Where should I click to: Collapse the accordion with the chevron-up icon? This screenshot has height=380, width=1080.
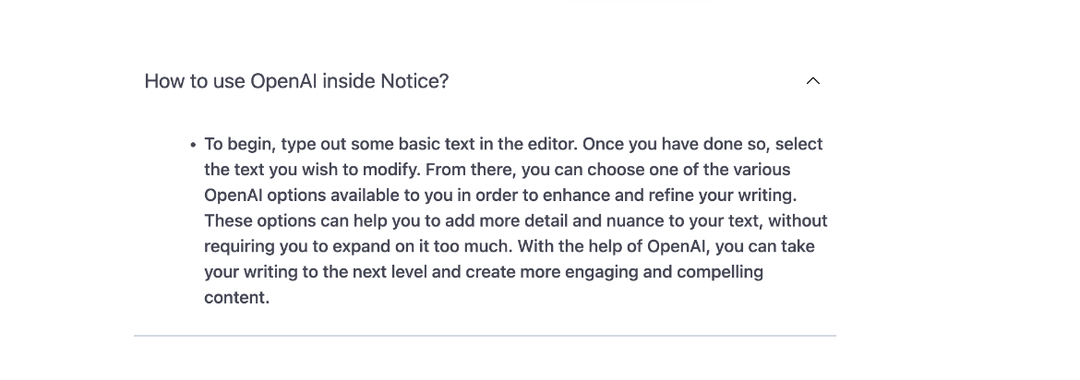pos(813,81)
